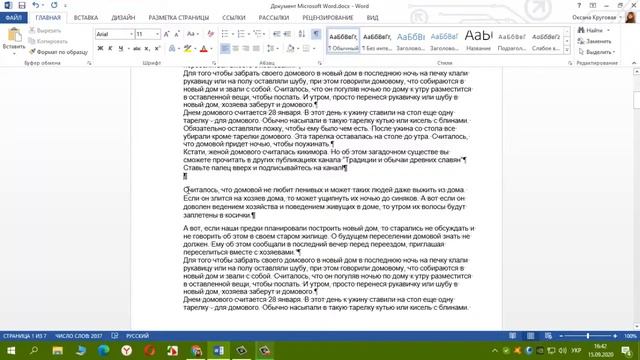Click the borders icon in paragraph group
This screenshot has width=640, height=360.
click(x=307, y=49)
